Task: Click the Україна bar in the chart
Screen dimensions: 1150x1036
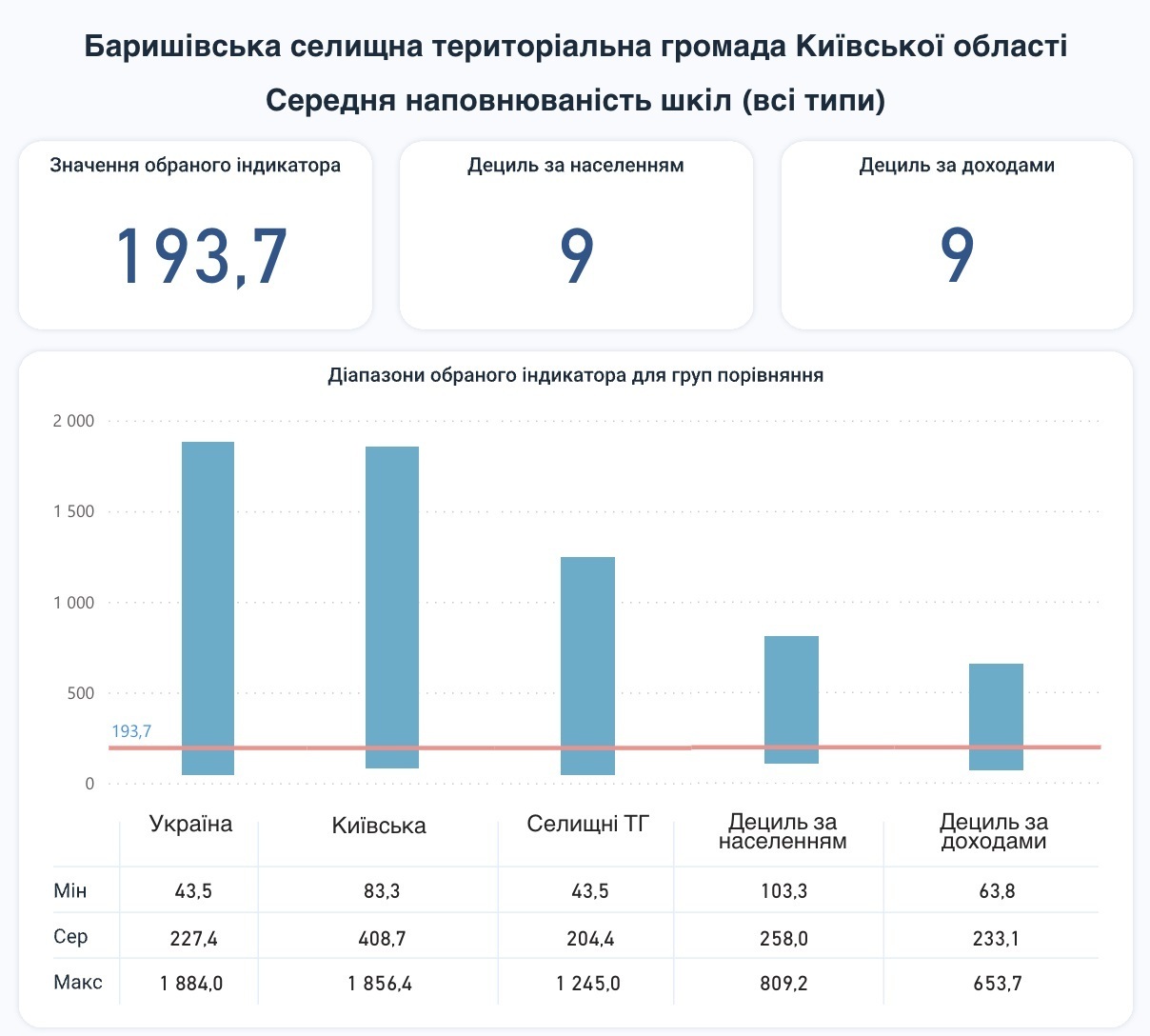Action: coord(208,608)
